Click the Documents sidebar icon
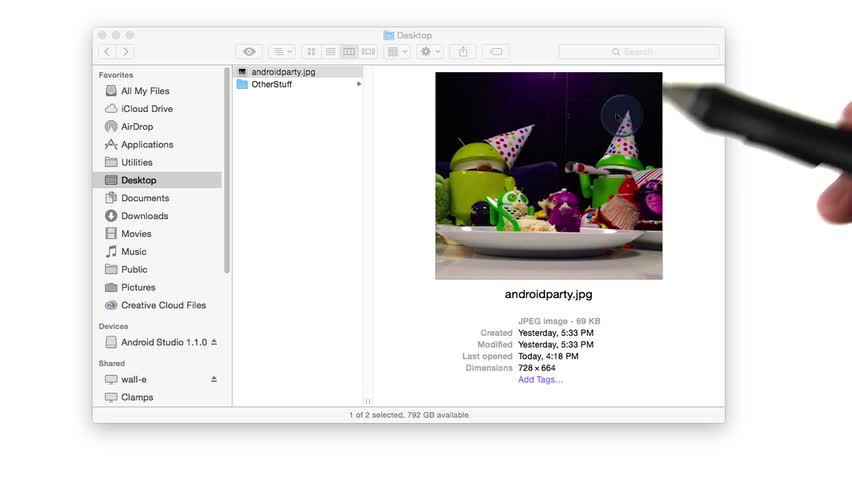 coord(111,198)
